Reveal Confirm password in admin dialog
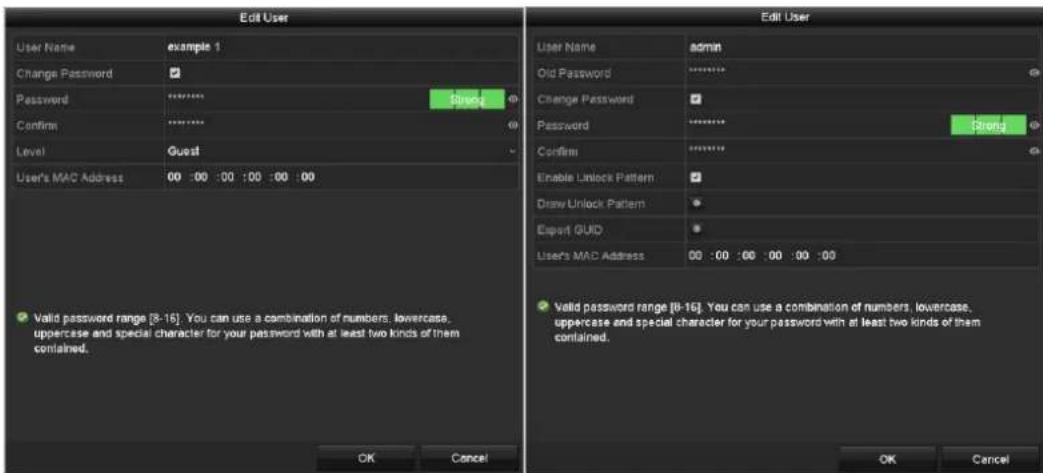The height and width of the screenshot is (473, 1043). [1034, 151]
